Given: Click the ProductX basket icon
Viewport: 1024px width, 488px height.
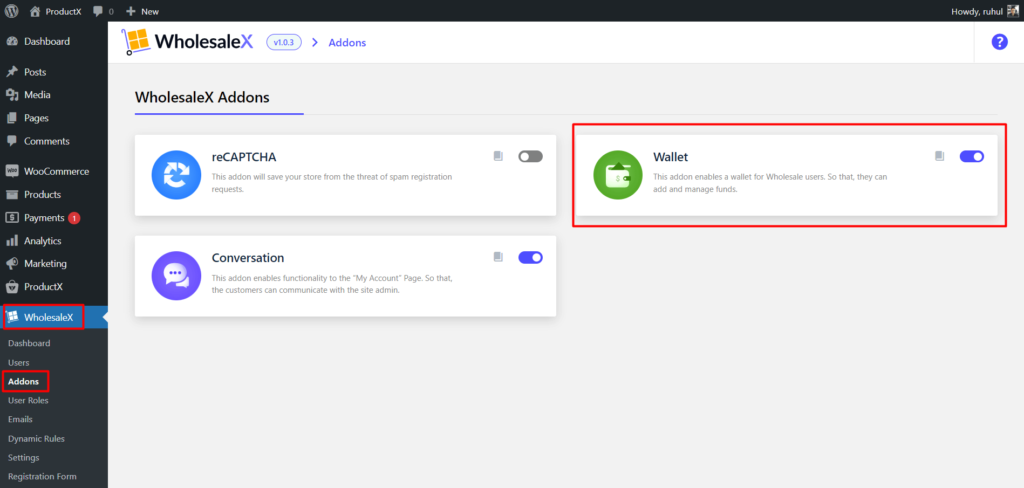Looking at the screenshot, I should [x=12, y=287].
